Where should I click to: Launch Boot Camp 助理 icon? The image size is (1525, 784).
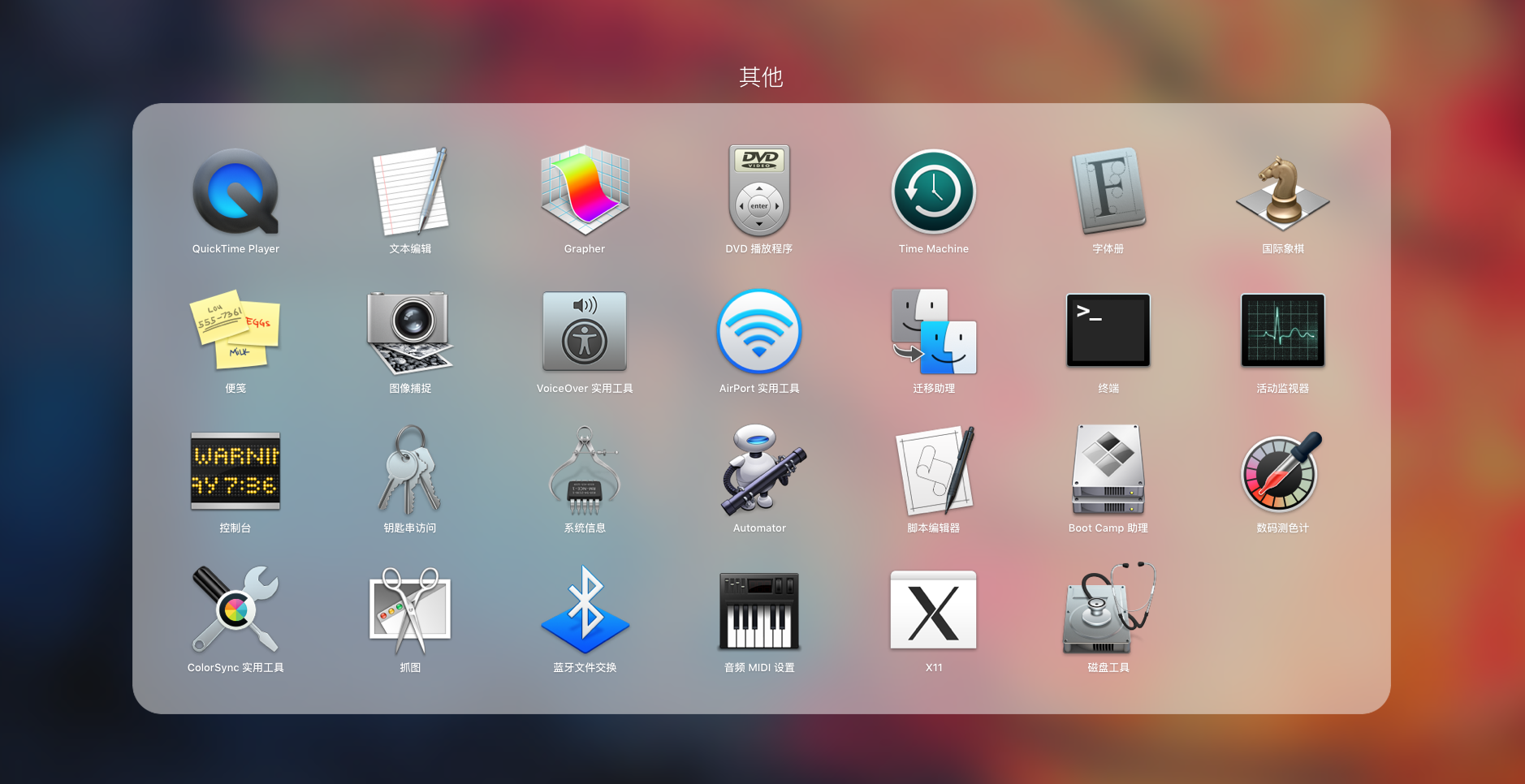coord(1108,469)
